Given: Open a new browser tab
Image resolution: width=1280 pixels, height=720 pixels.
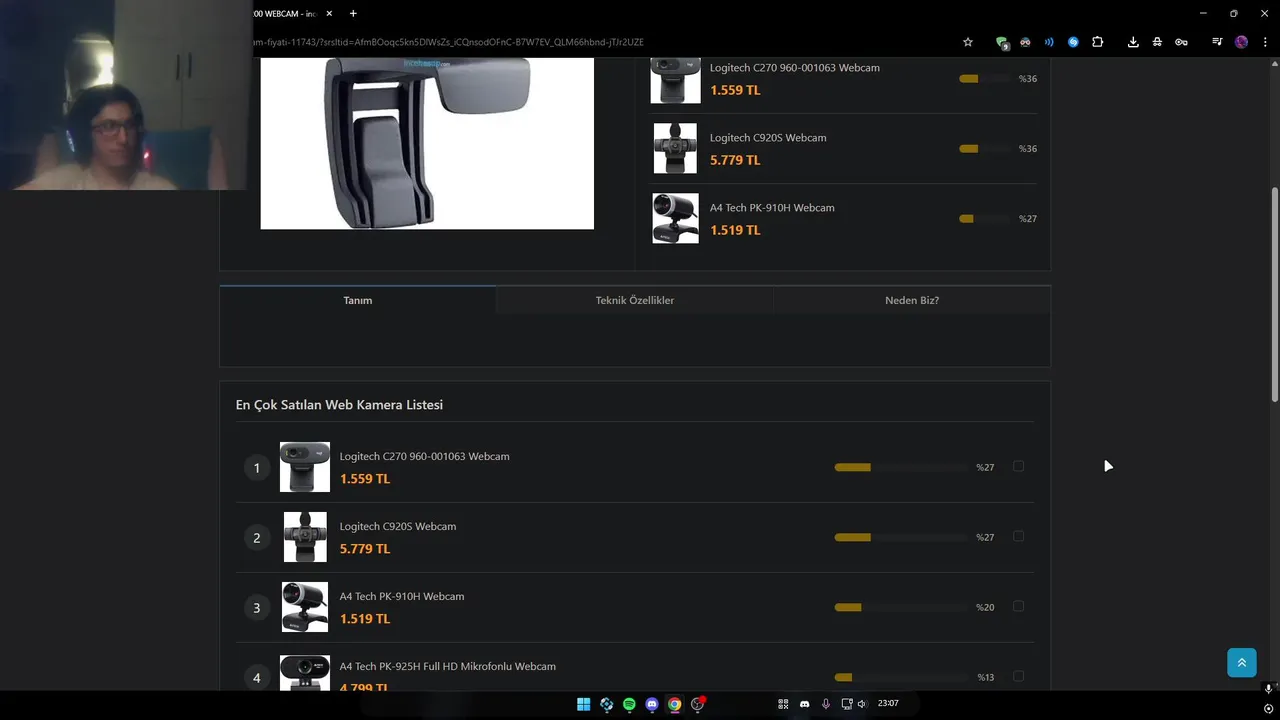Looking at the screenshot, I should pos(353,13).
